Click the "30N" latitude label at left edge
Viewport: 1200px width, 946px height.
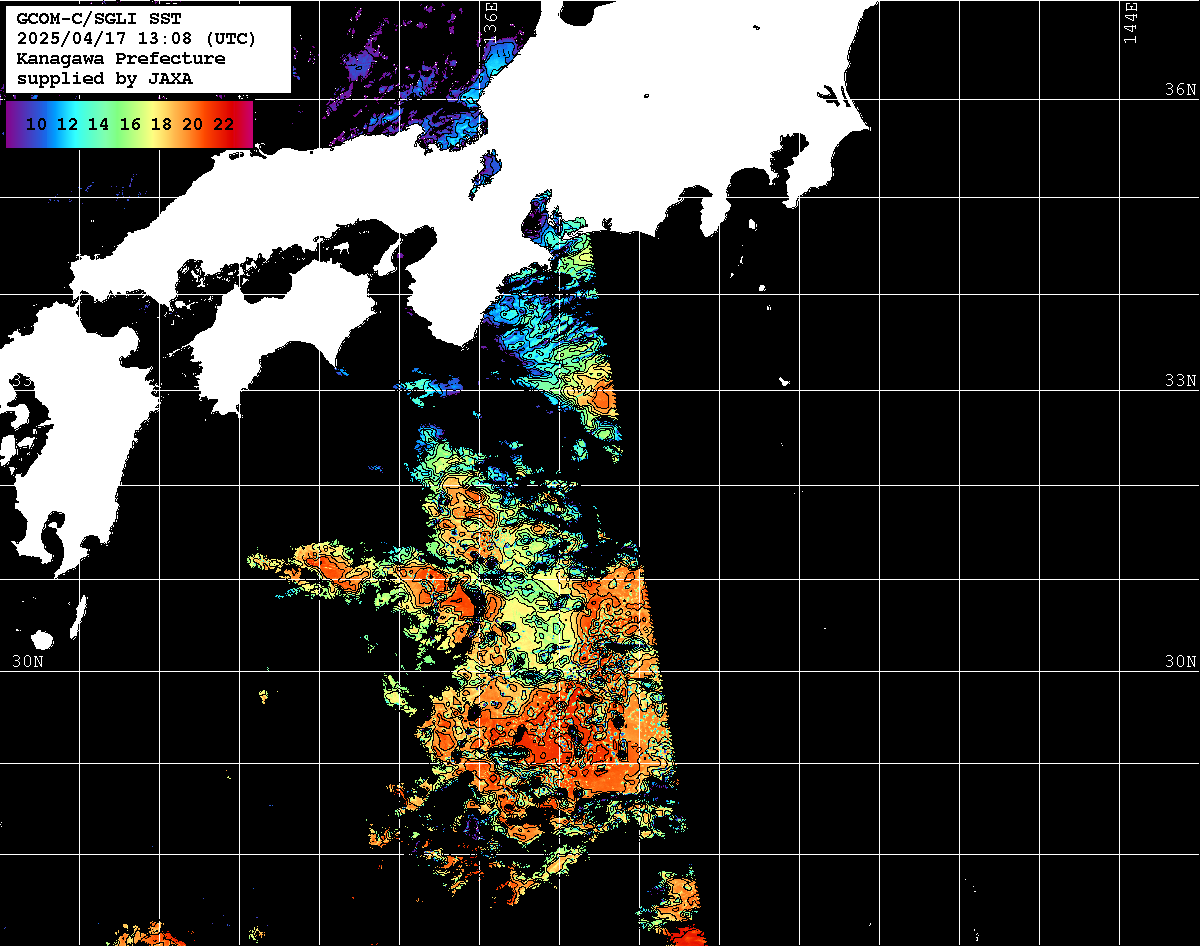point(28,662)
